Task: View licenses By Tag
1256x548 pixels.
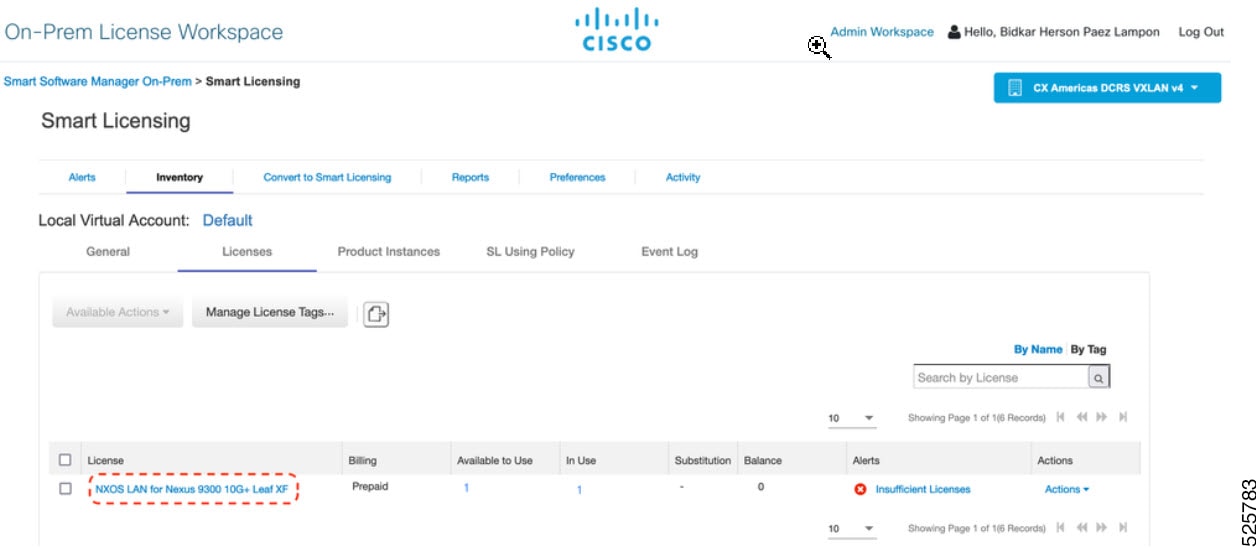Action: (1089, 350)
